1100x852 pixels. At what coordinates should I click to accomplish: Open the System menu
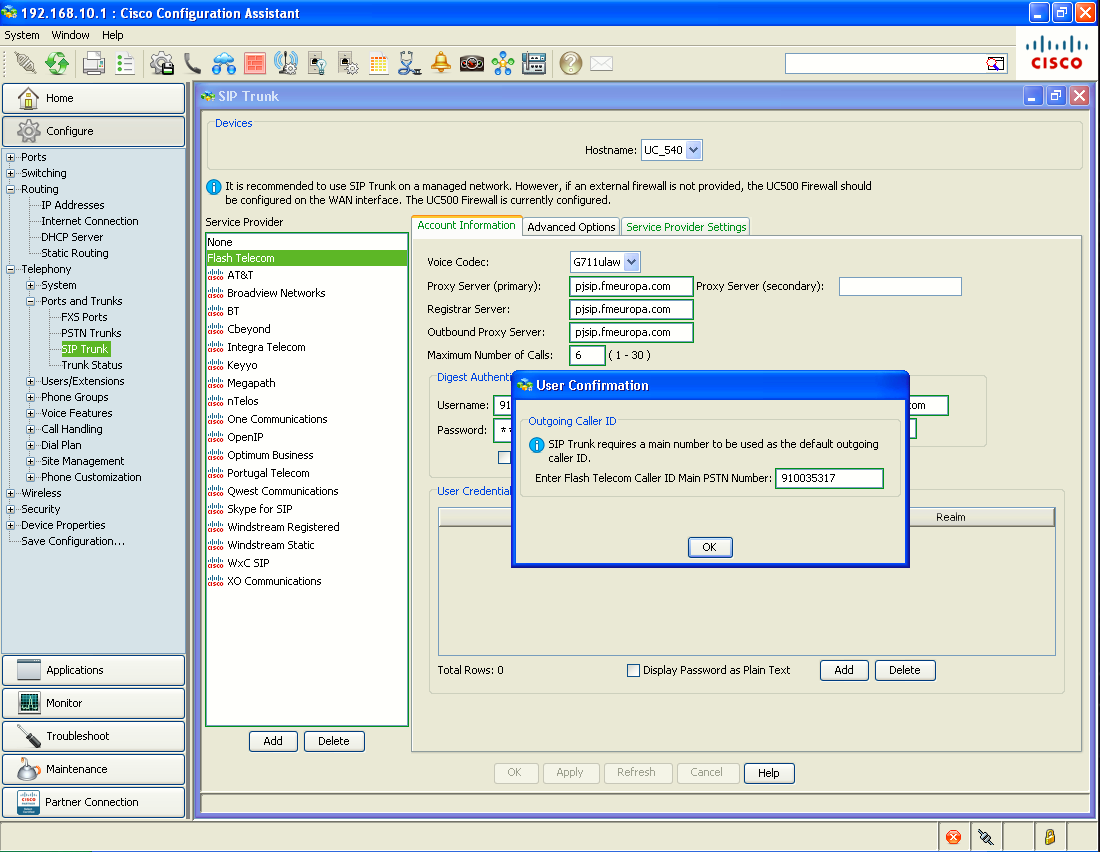[x=22, y=35]
